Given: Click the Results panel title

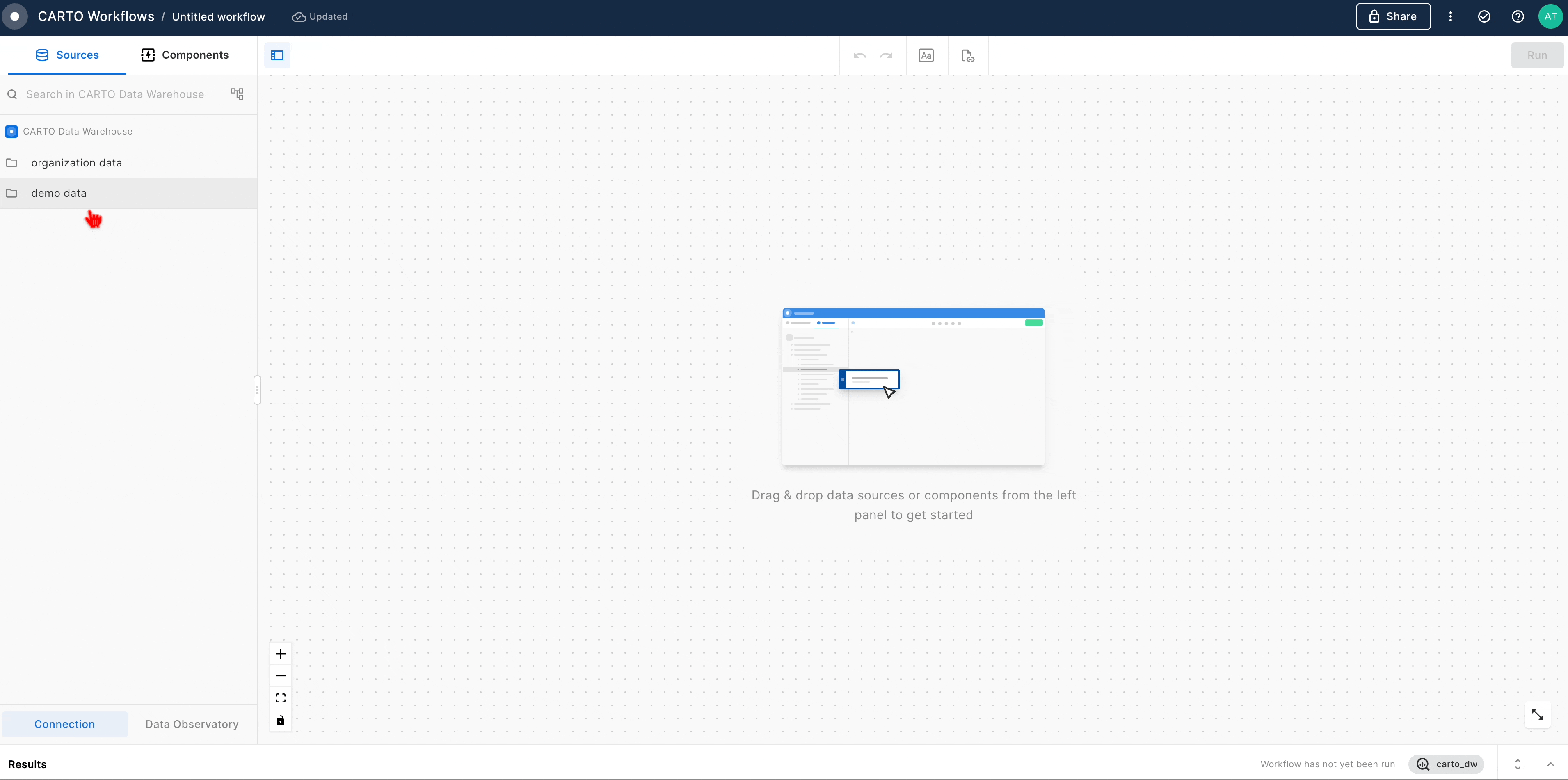Looking at the screenshot, I should (x=27, y=764).
